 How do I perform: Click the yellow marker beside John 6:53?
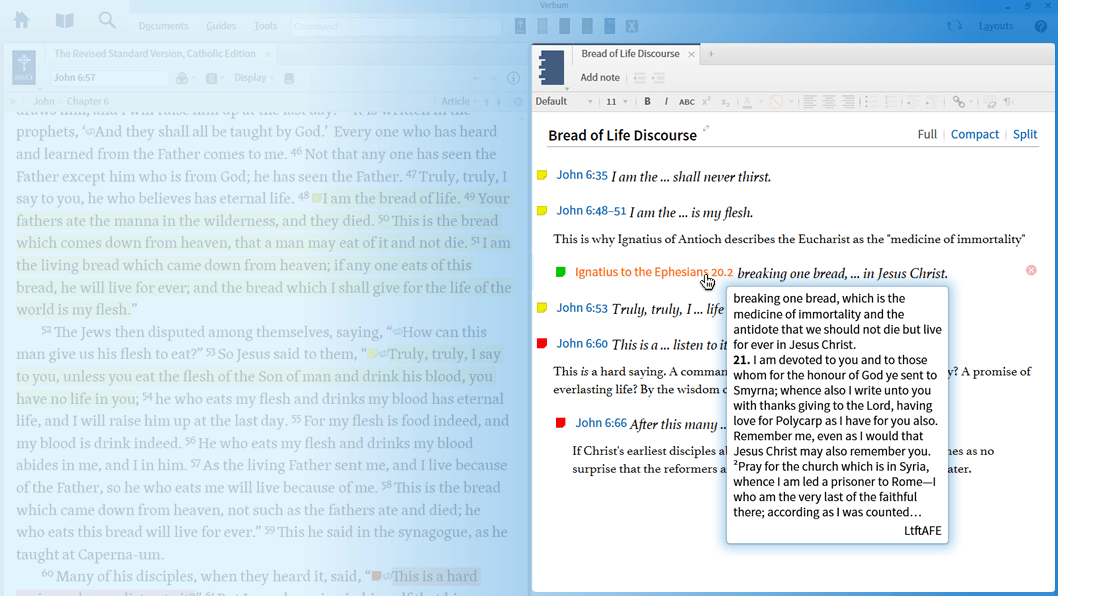[x=542, y=308]
